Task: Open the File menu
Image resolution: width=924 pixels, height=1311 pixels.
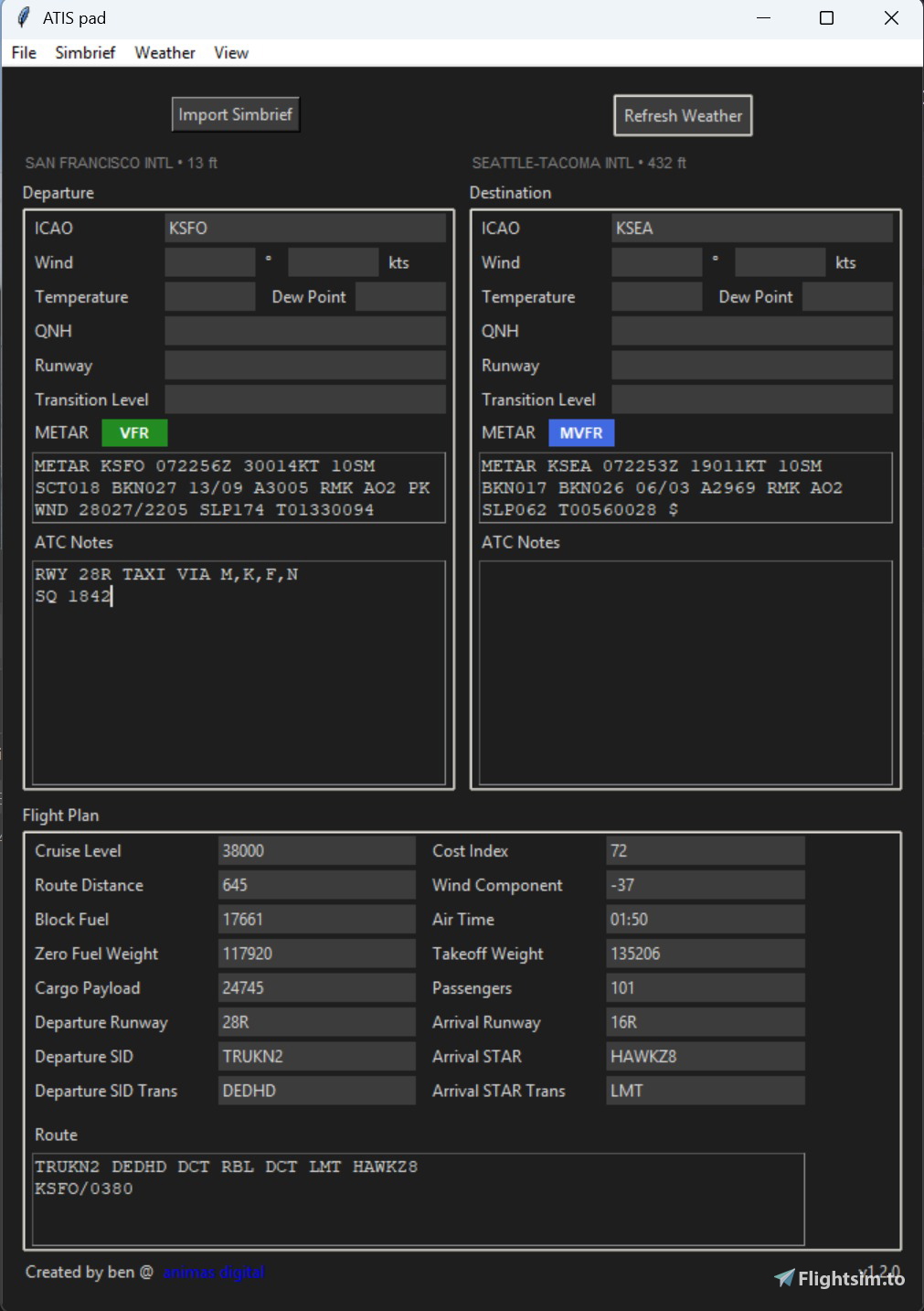Action: (x=24, y=53)
